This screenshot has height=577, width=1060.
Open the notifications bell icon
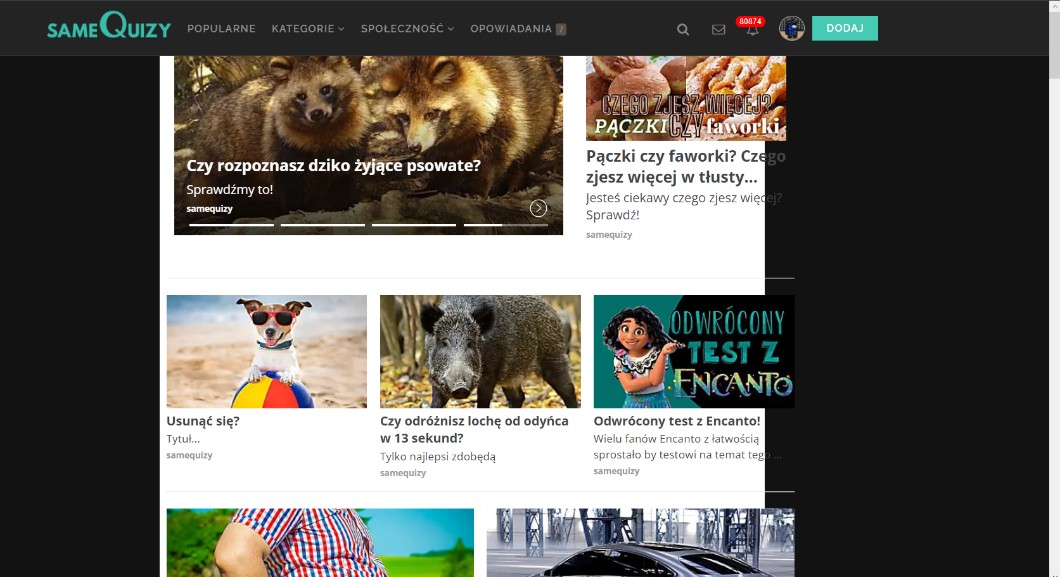pos(752,31)
